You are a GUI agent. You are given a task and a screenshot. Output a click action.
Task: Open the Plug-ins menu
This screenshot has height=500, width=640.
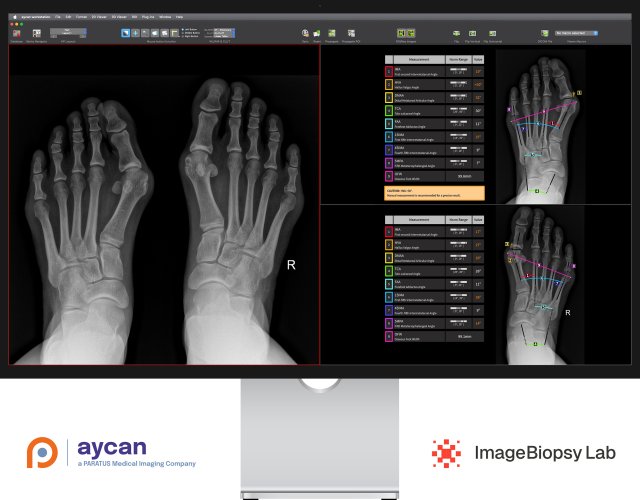coord(148,17)
